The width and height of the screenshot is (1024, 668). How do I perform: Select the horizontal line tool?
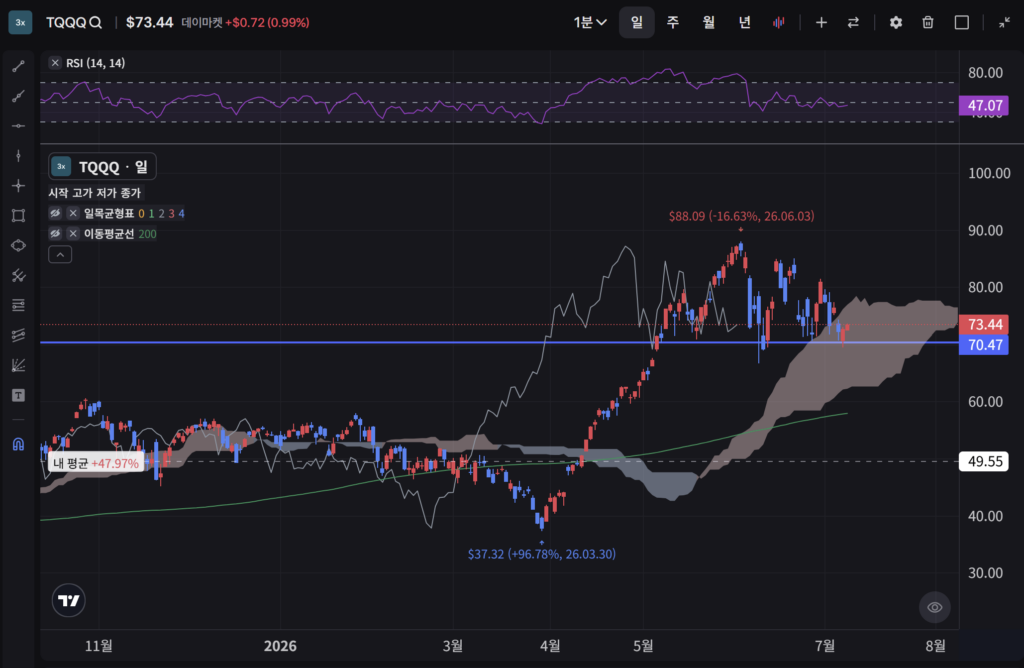pos(18,125)
